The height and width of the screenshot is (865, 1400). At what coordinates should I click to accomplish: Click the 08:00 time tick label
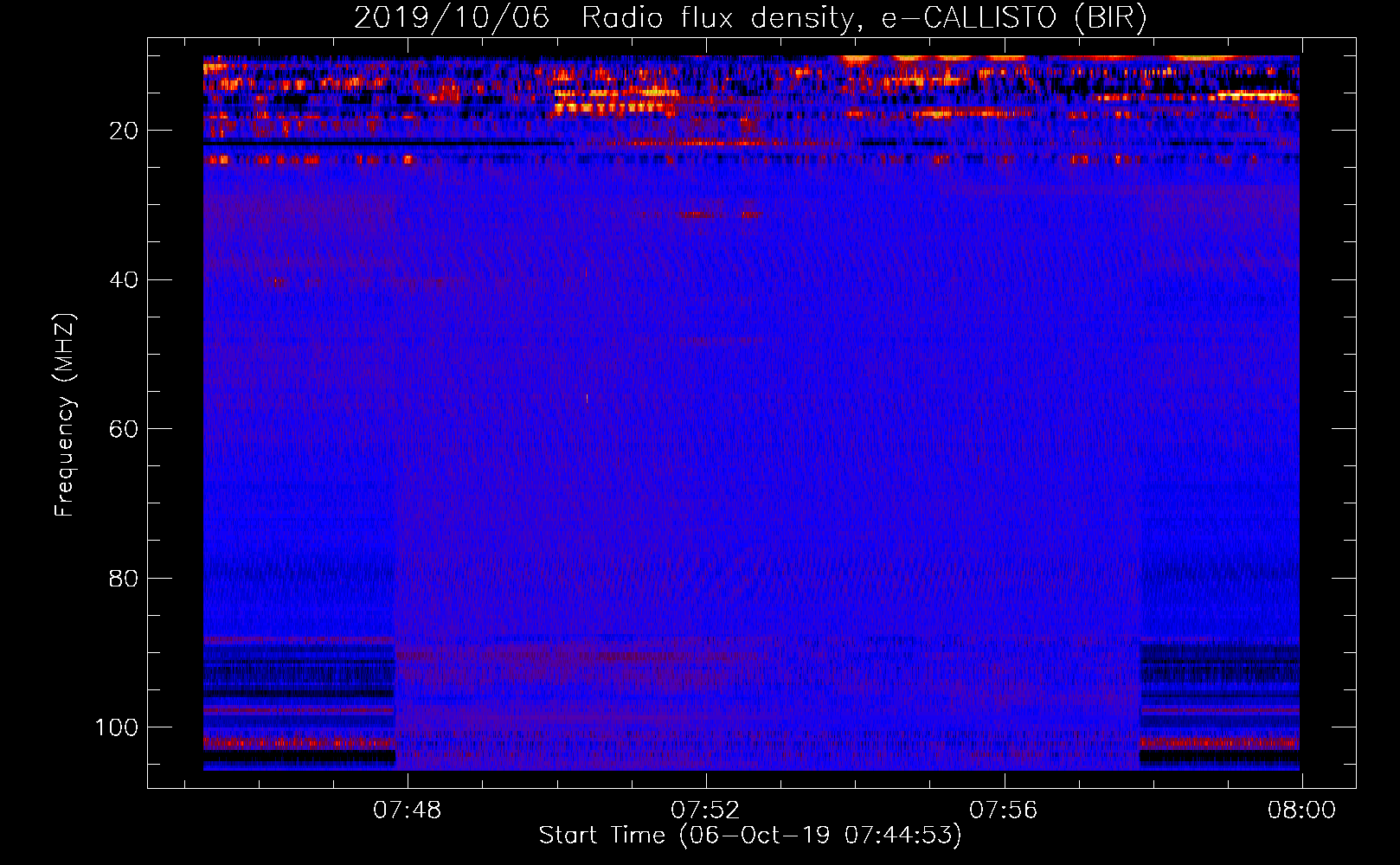point(1301,811)
